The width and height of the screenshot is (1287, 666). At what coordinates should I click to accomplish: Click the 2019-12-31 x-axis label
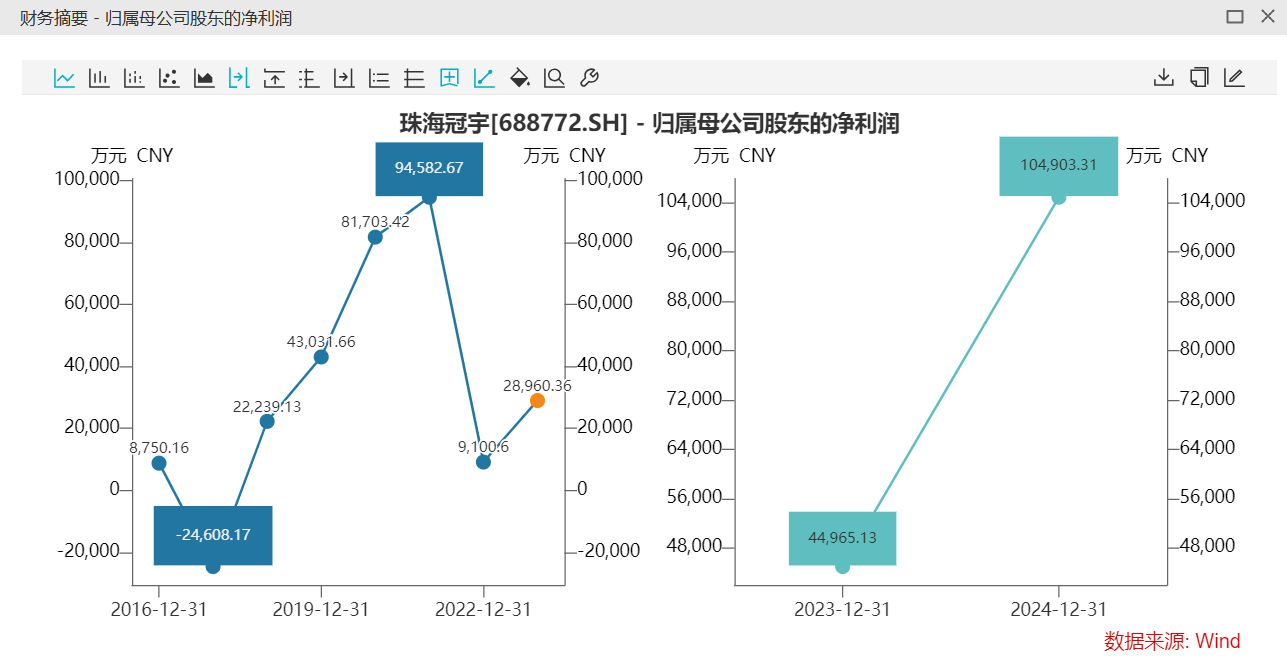tap(321, 609)
